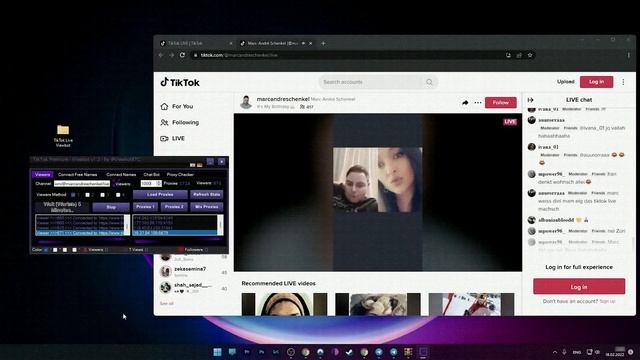Click the viewer log list scrollbar

127,225
